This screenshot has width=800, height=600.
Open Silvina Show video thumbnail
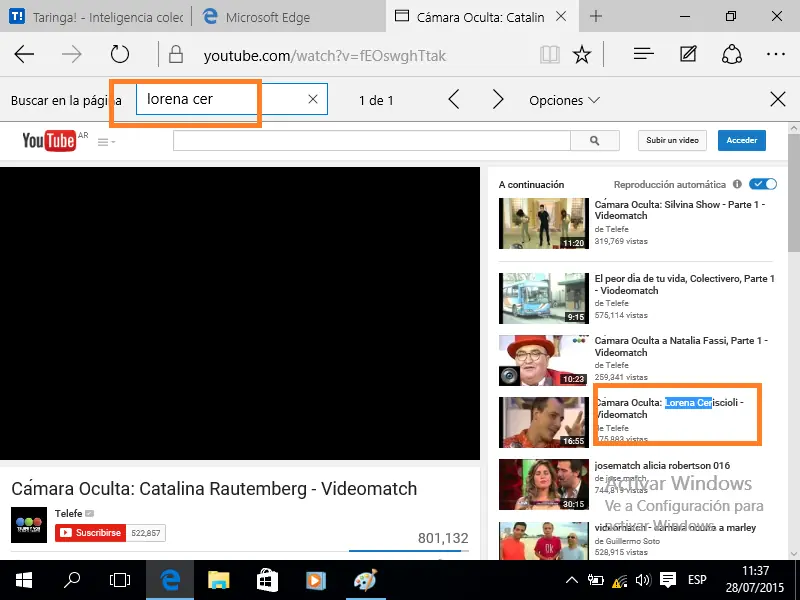click(543, 223)
